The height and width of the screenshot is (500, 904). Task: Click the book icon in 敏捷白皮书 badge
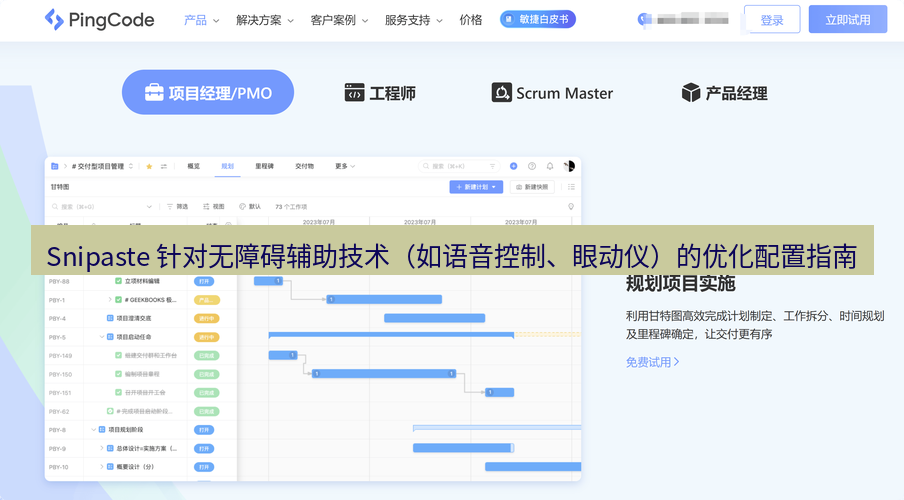click(508, 20)
